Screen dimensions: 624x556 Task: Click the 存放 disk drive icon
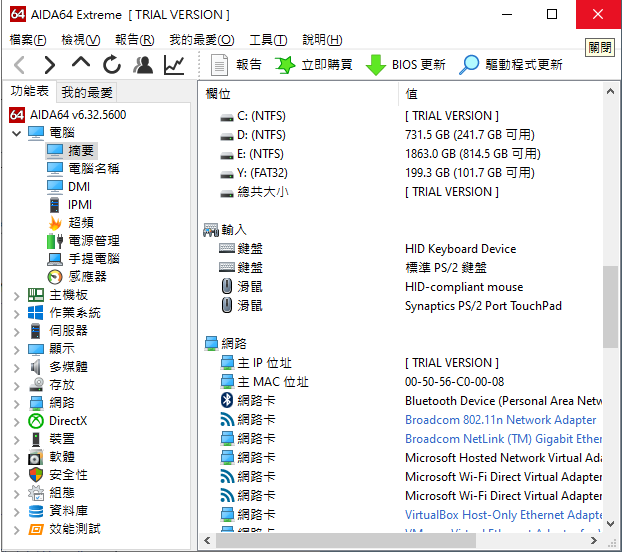[36, 385]
